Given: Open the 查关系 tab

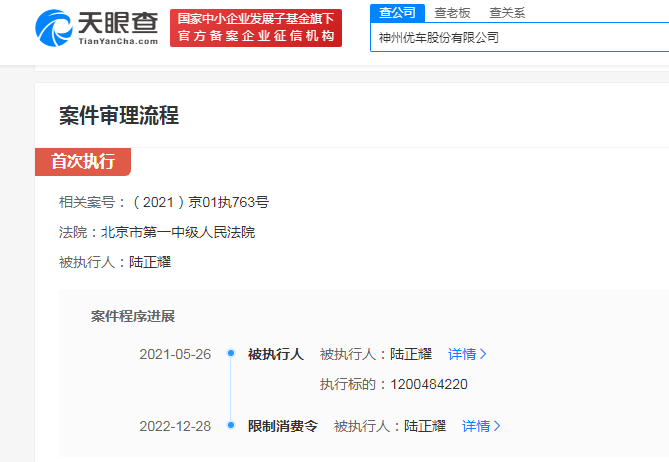Looking at the screenshot, I should [507, 13].
